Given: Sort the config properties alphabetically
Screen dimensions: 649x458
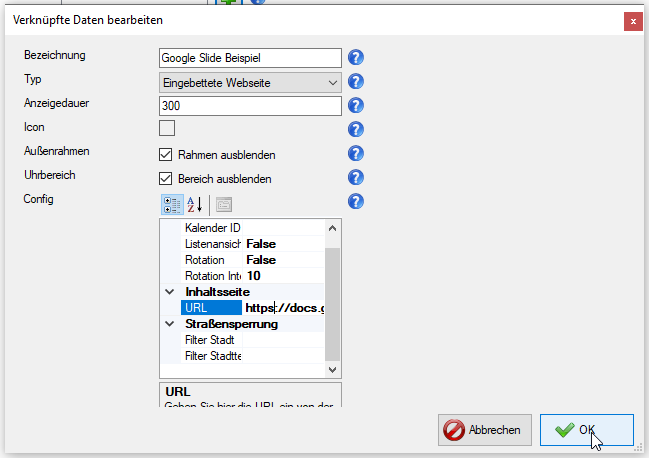Looking at the screenshot, I should pyautogui.click(x=195, y=204).
